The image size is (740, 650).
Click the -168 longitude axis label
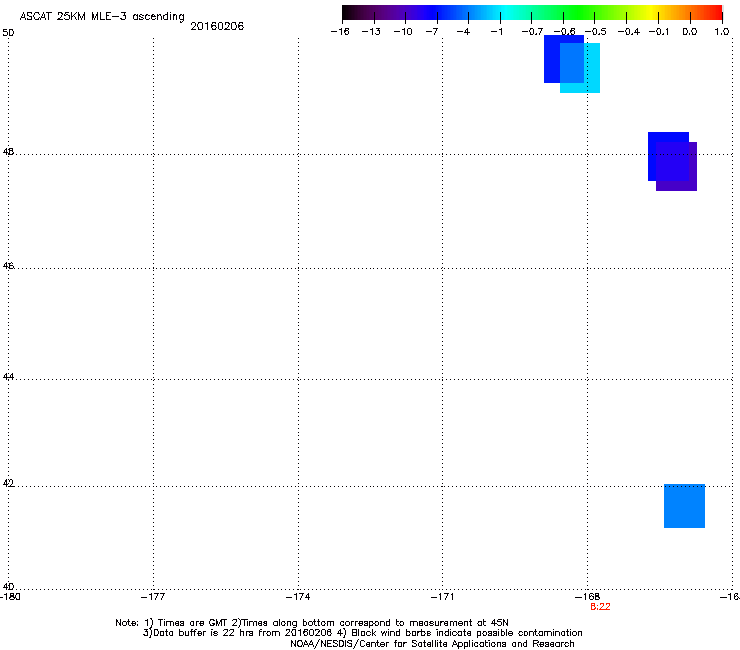(588, 597)
